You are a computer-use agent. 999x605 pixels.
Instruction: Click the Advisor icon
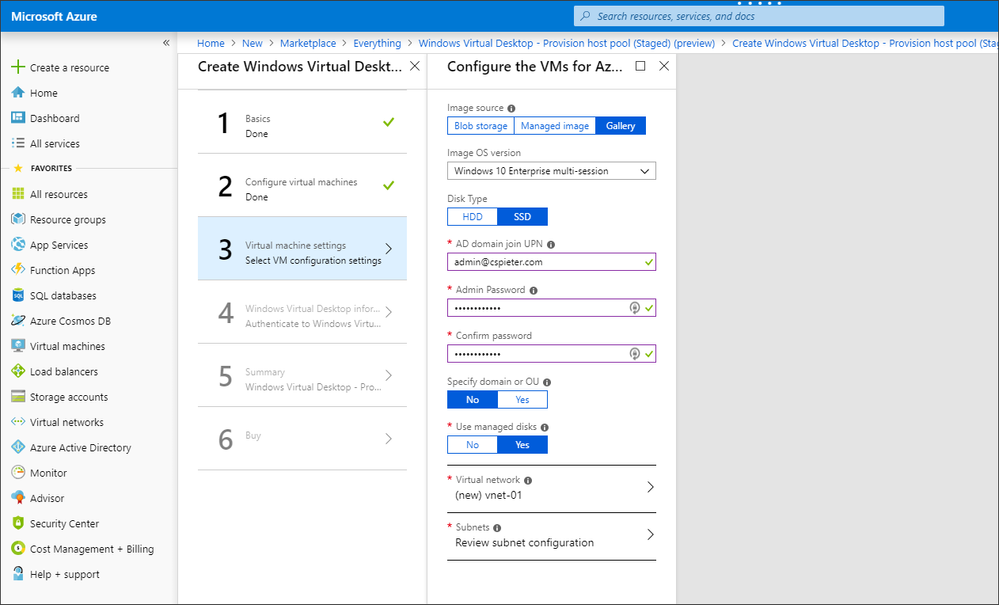(18, 497)
